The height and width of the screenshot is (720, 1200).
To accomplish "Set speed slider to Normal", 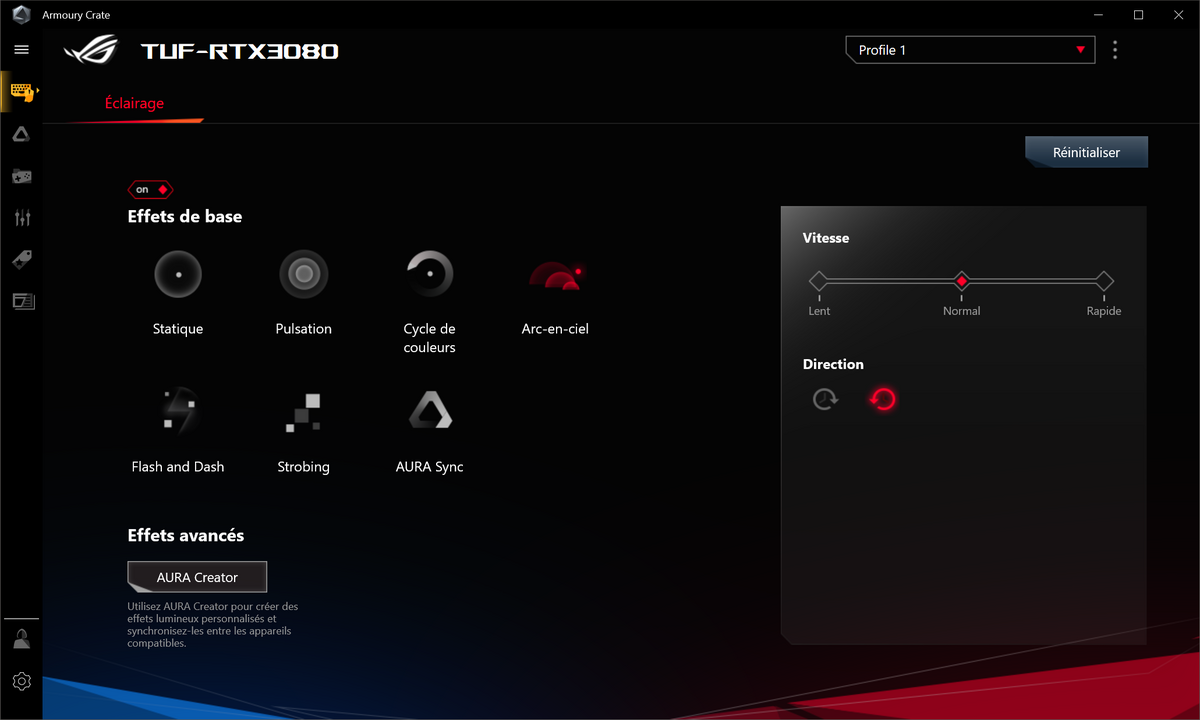I will tap(961, 282).
